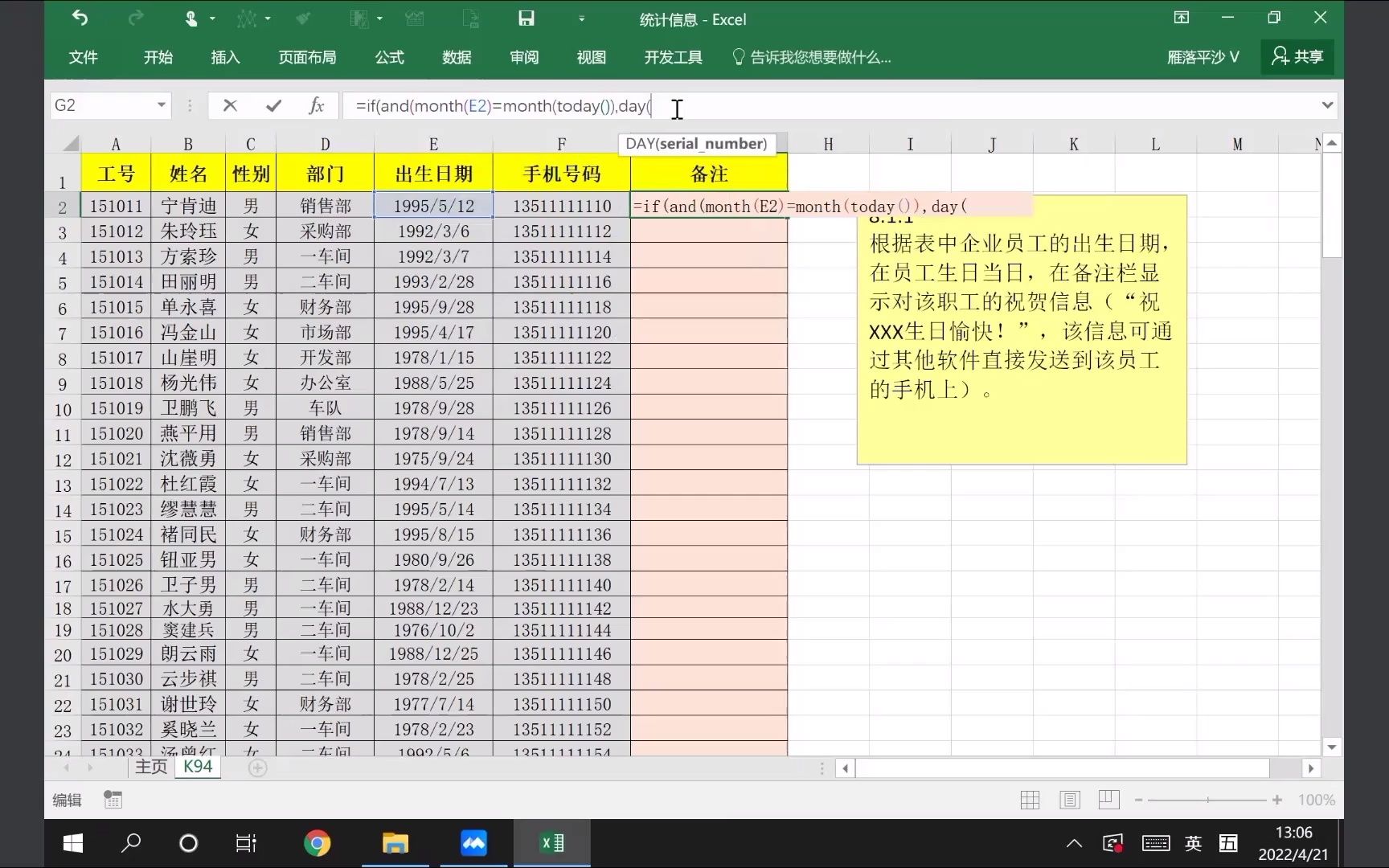This screenshot has width=1389, height=868.
Task: Open Windows Start menu
Action: pyautogui.click(x=72, y=843)
